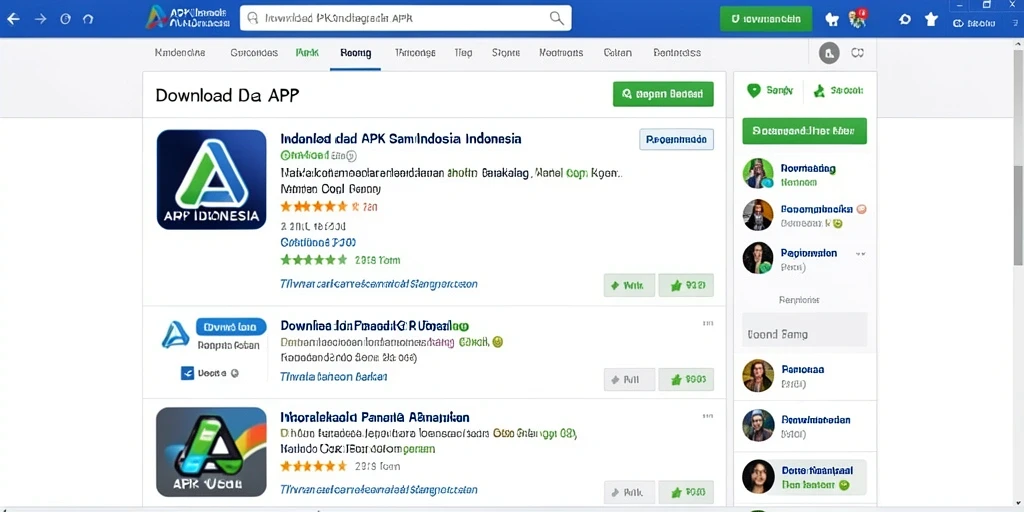The height and width of the screenshot is (512, 1024).
Task: Toggle the blue checkbox in second listing
Action: click(x=187, y=374)
